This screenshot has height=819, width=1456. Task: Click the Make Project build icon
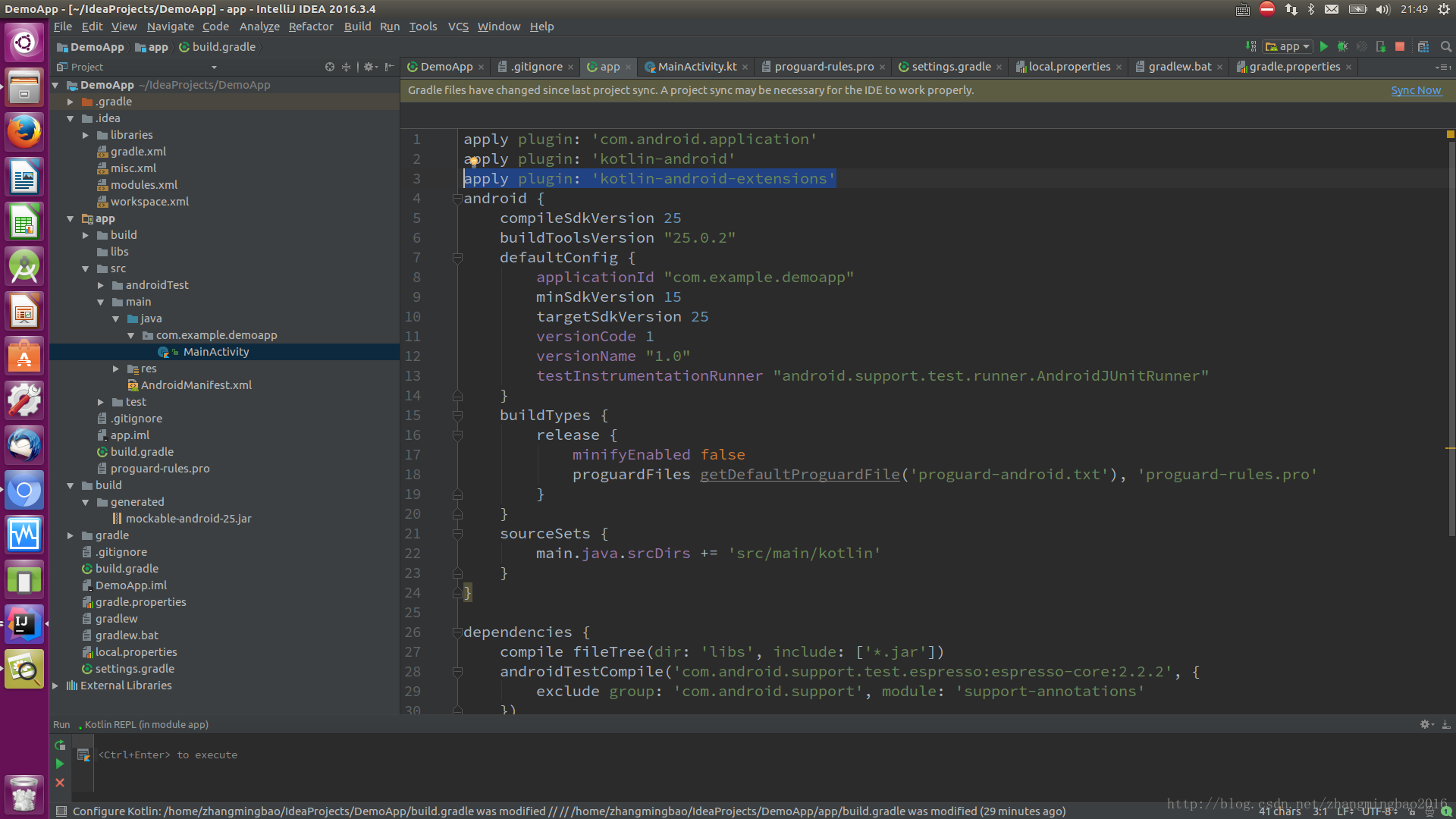[x=1250, y=46]
